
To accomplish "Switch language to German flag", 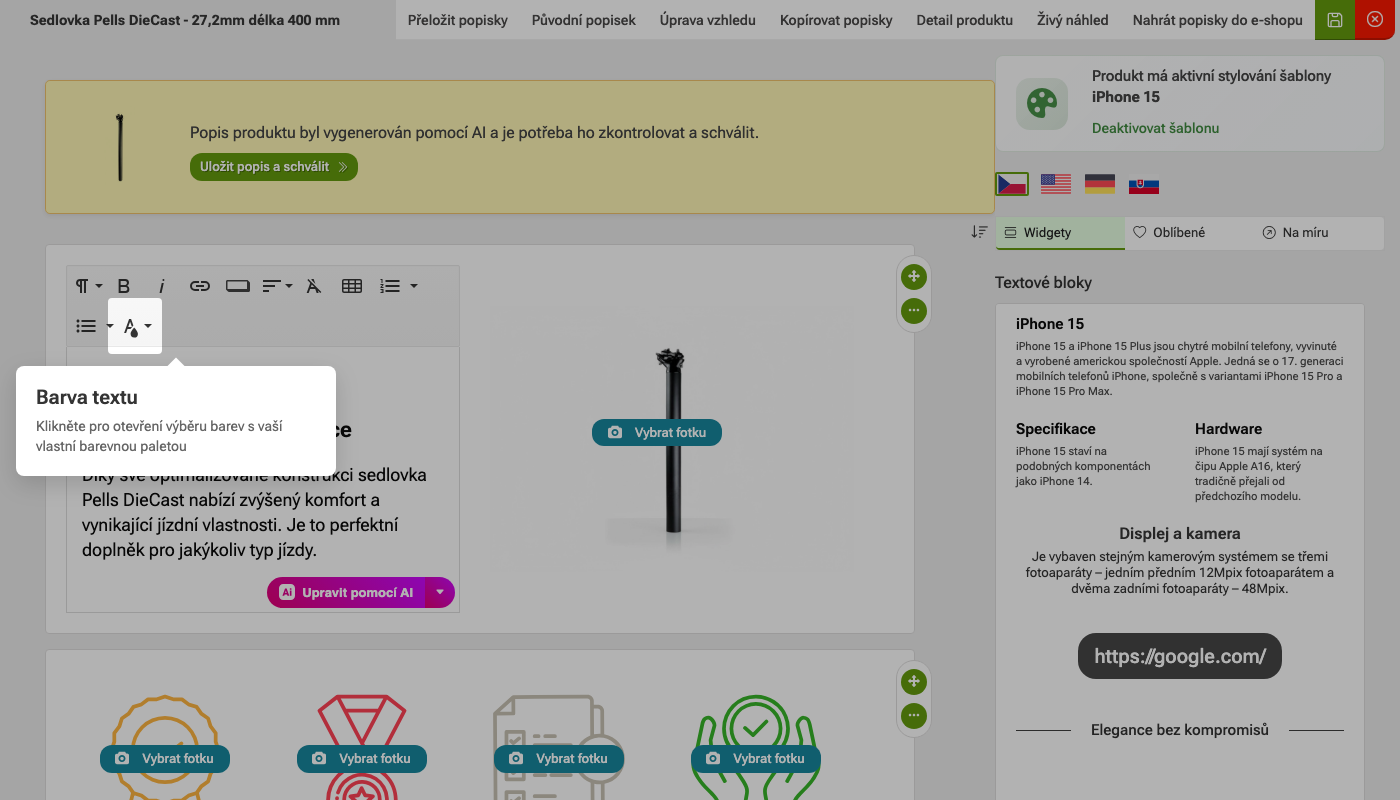I will coord(1100,184).
